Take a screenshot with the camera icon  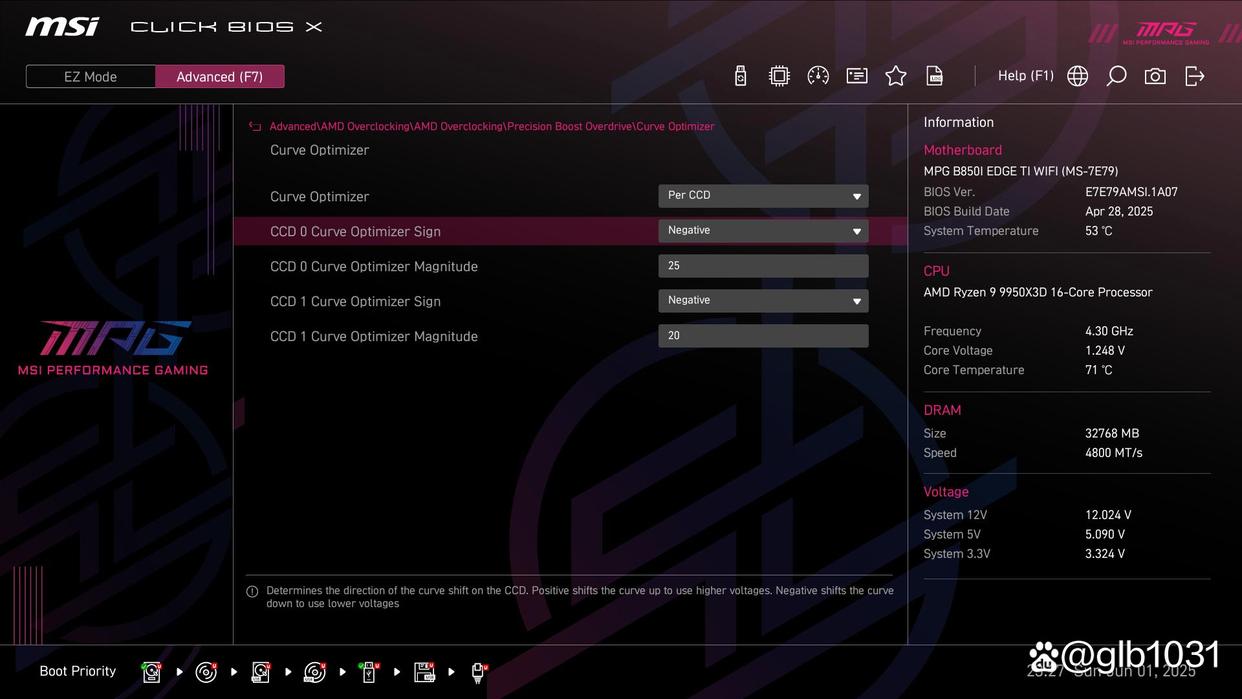pyautogui.click(x=1155, y=76)
